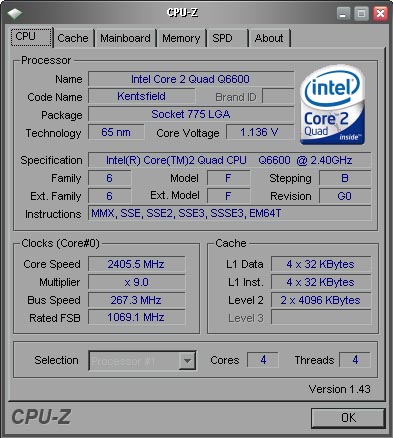Minimize the CPU-Z window

tap(343, 14)
